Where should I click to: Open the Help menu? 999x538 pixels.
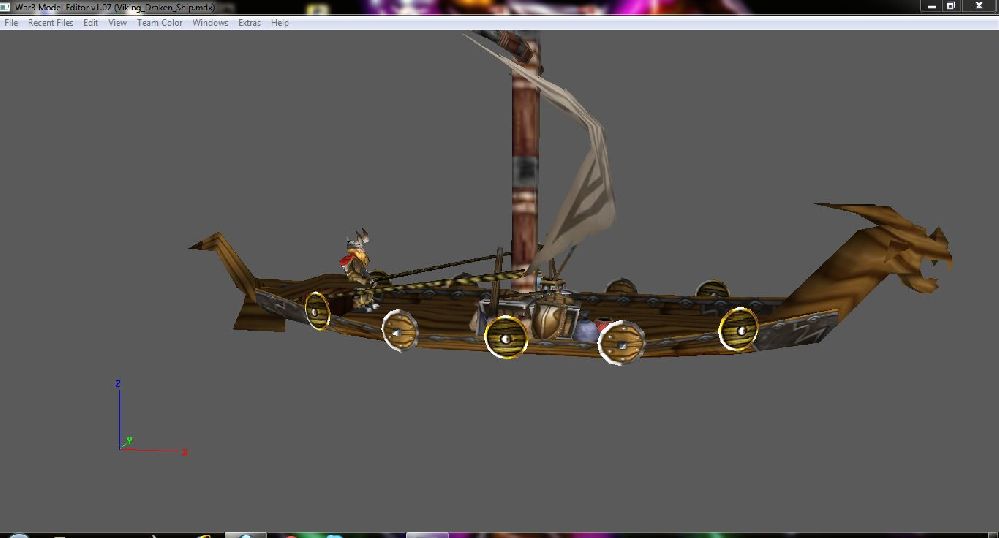[x=280, y=22]
